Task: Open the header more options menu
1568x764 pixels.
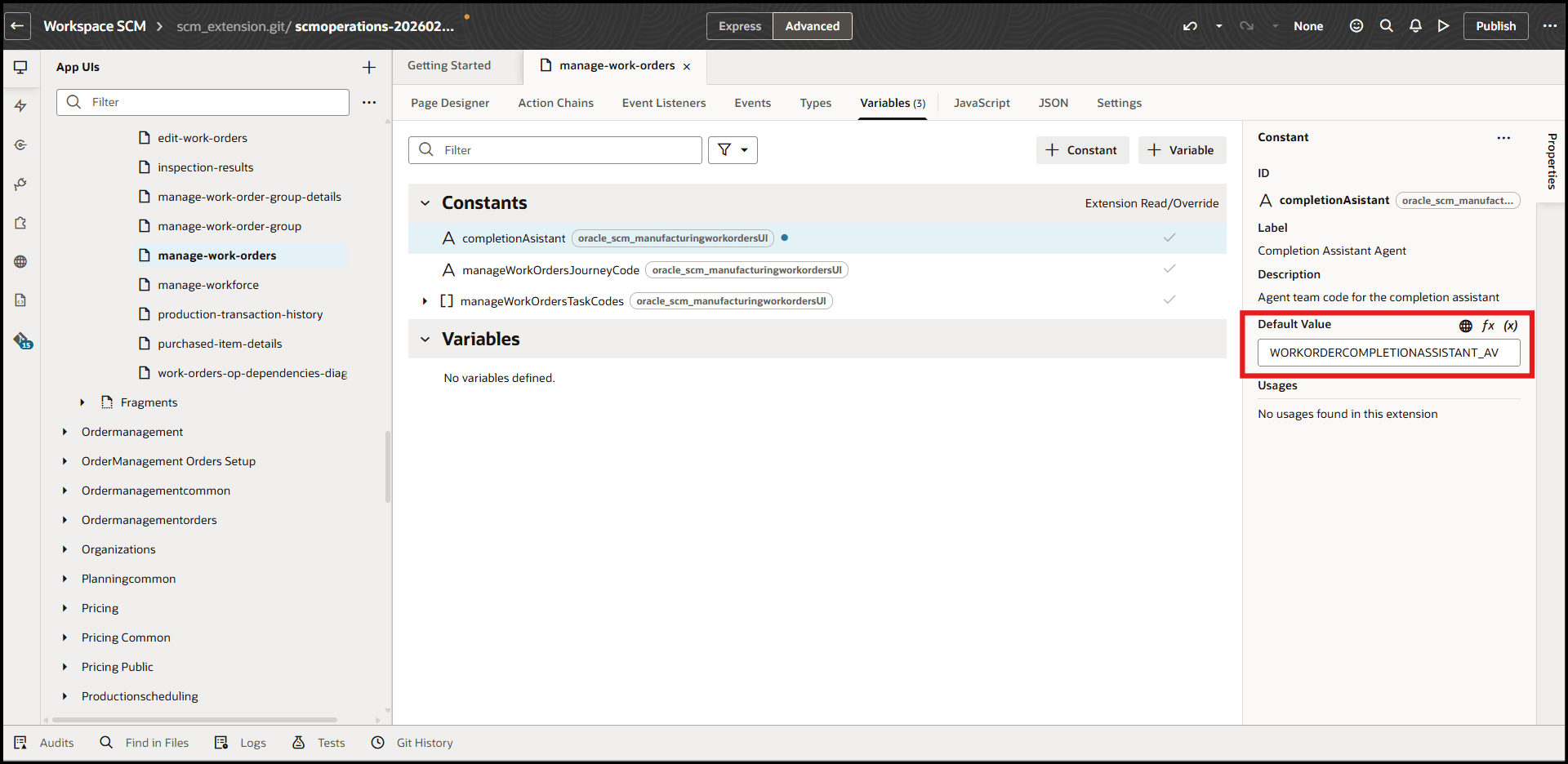Action: (1550, 26)
